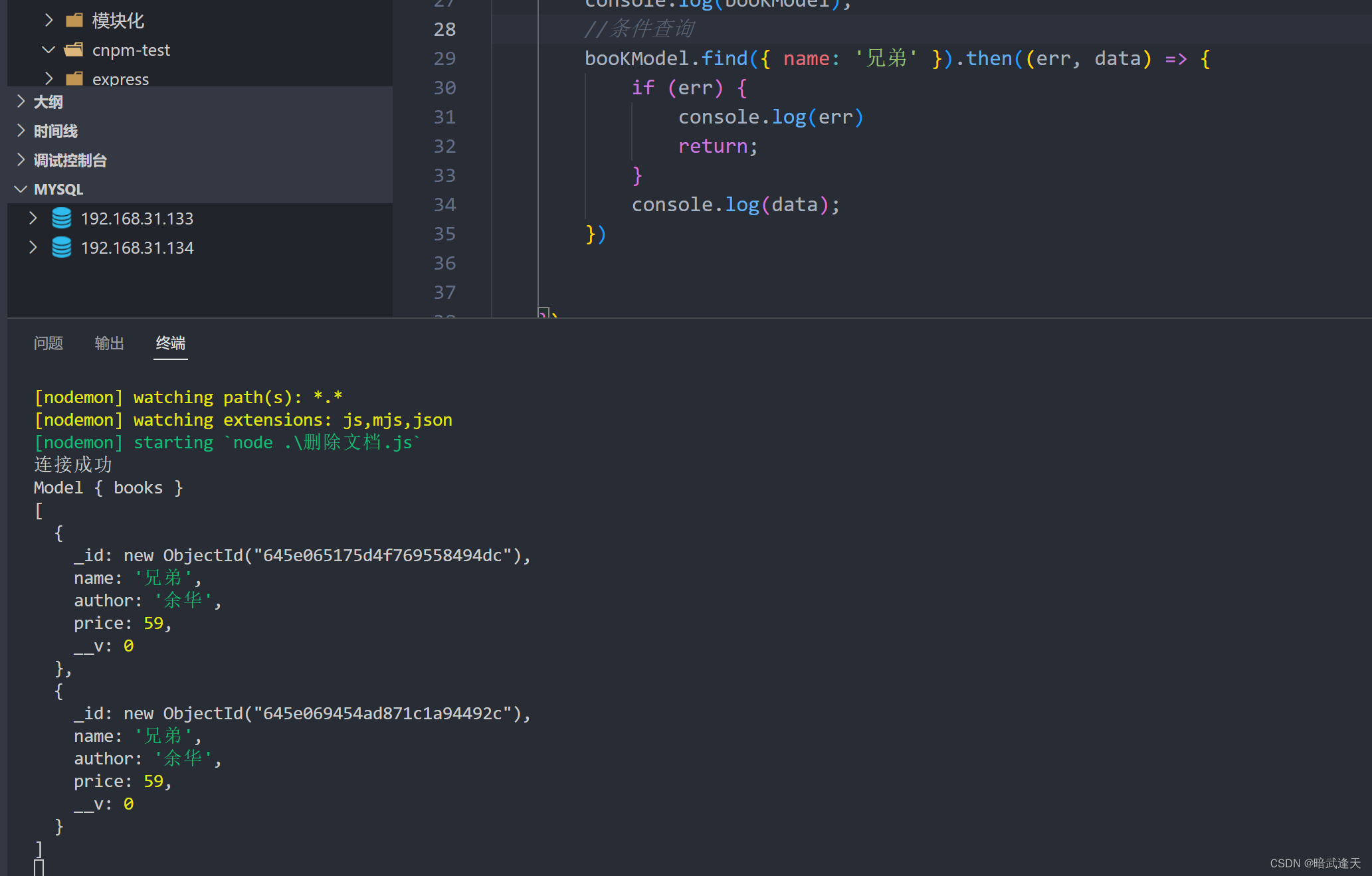This screenshot has width=1372, height=876.
Task: Switch to the 输出 output tab
Action: pos(110,343)
